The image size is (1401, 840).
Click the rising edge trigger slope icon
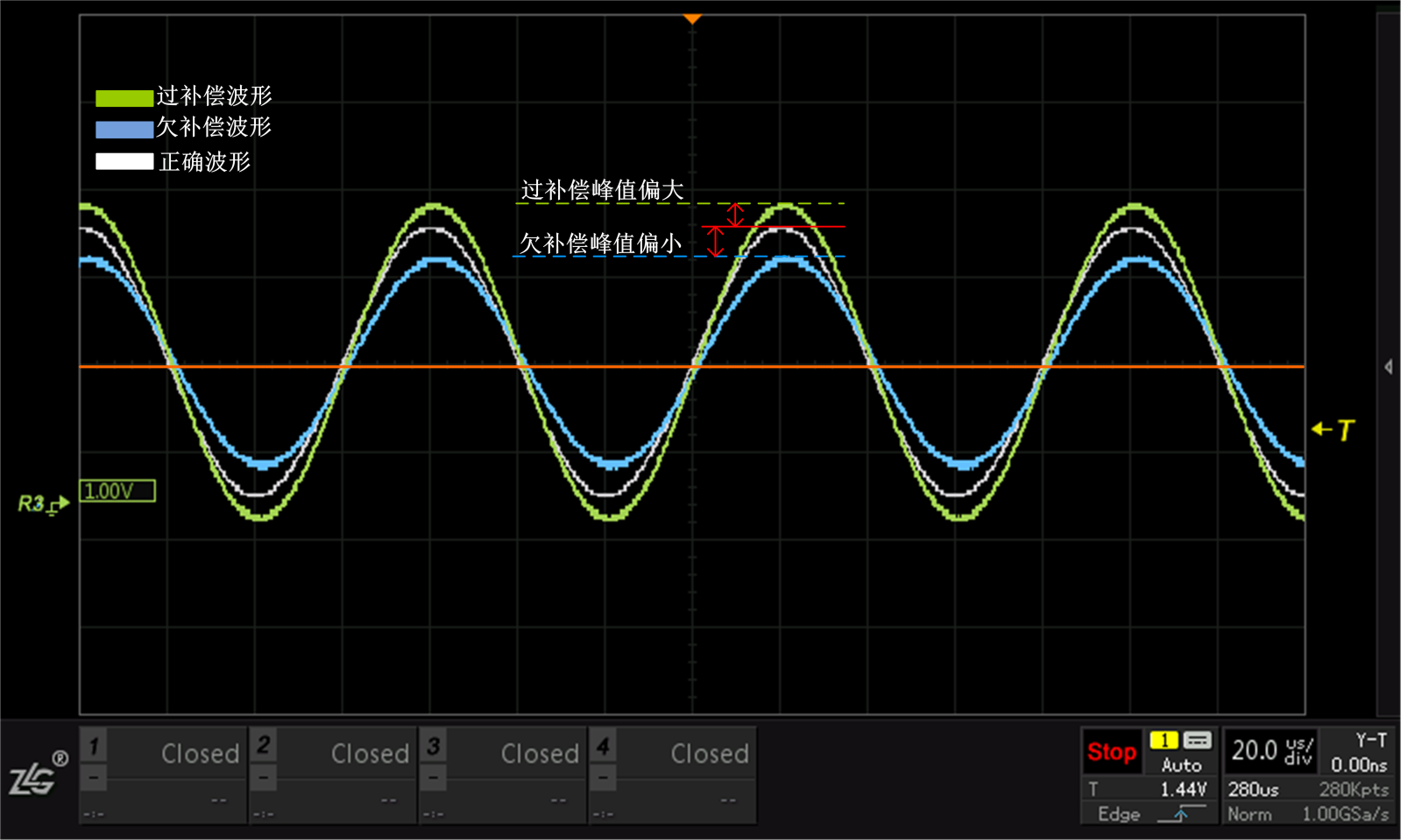coord(1181,814)
